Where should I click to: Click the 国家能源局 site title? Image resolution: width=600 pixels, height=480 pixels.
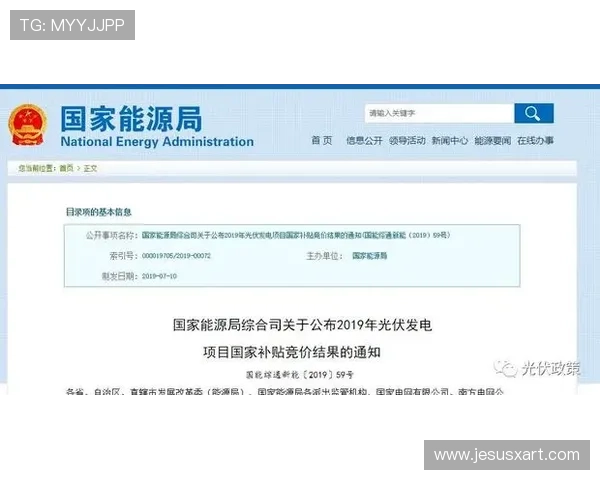[131, 119]
